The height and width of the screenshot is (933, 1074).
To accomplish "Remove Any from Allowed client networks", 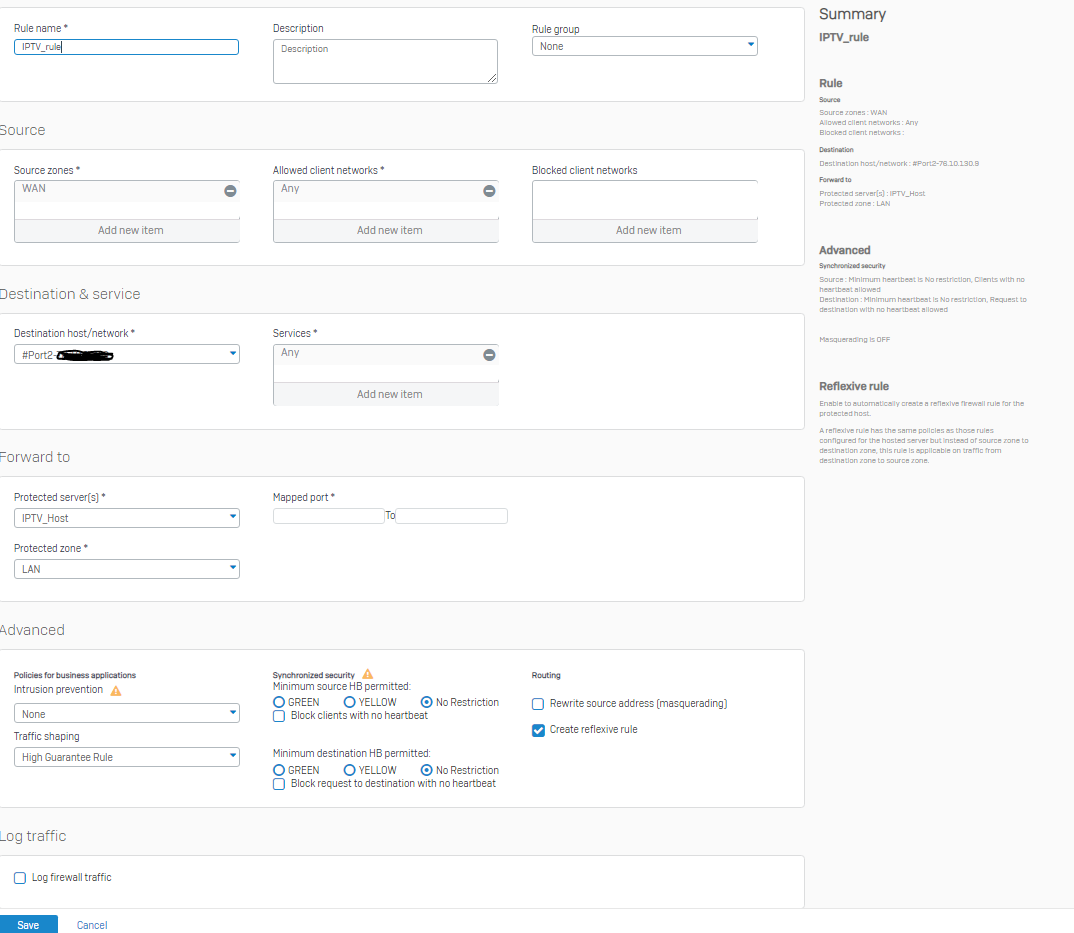I will (x=489, y=191).
